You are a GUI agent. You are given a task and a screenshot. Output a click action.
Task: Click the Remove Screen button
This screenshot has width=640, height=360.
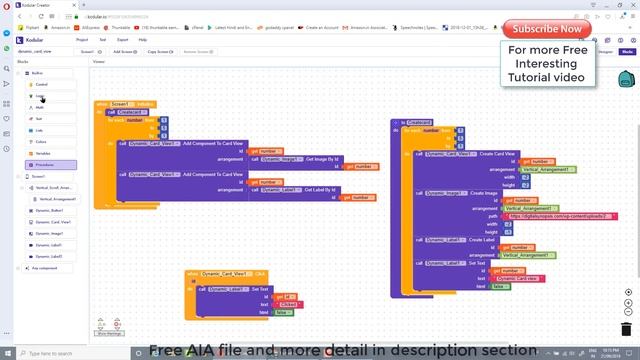click(198, 52)
